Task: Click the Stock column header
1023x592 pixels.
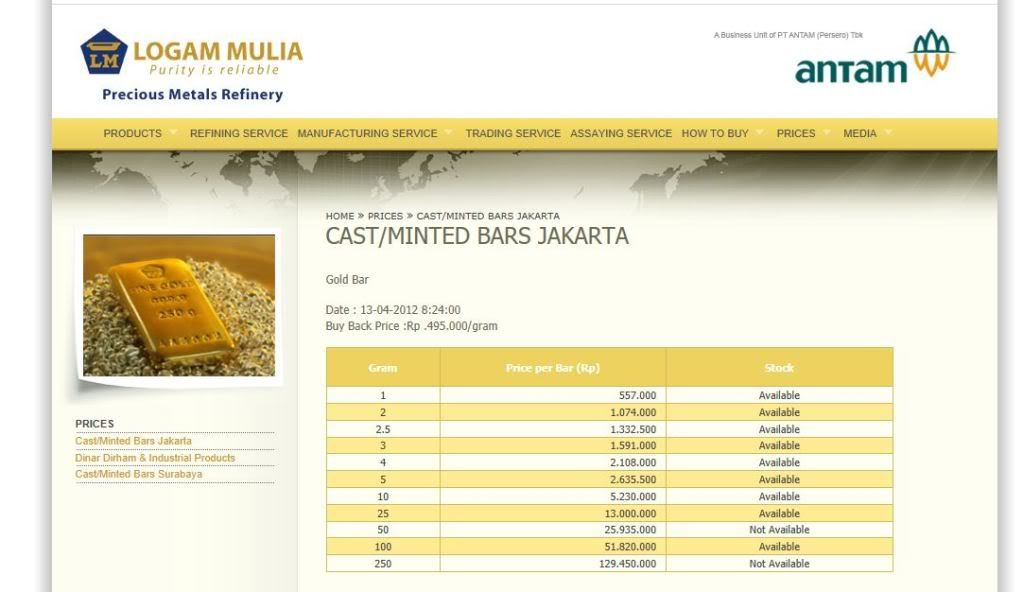Action: point(779,368)
